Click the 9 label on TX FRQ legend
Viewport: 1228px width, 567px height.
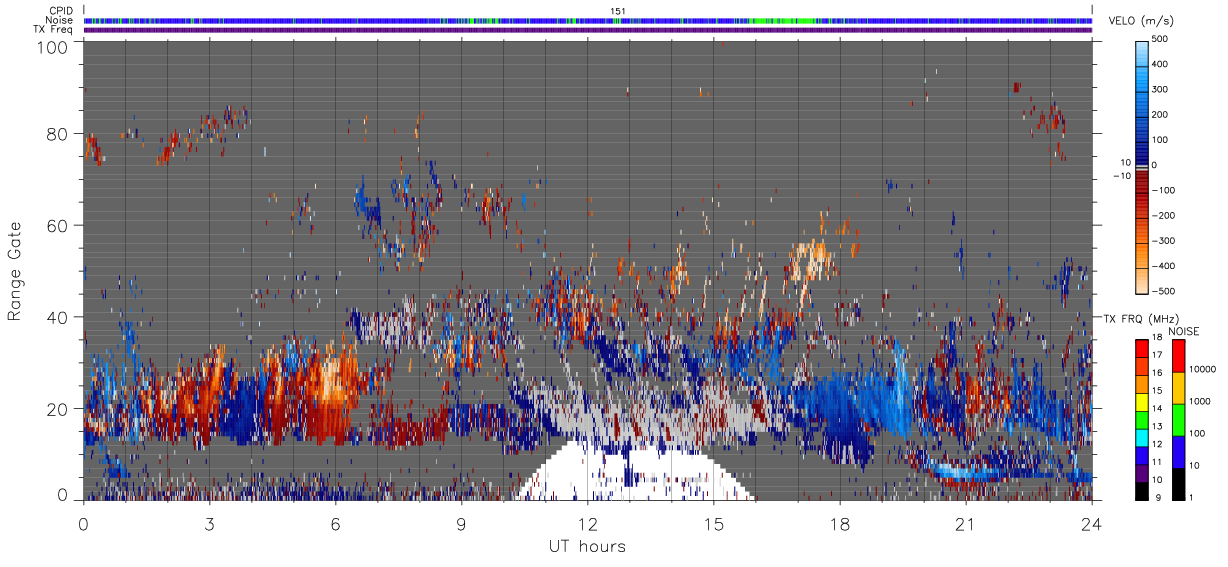point(1158,500)
